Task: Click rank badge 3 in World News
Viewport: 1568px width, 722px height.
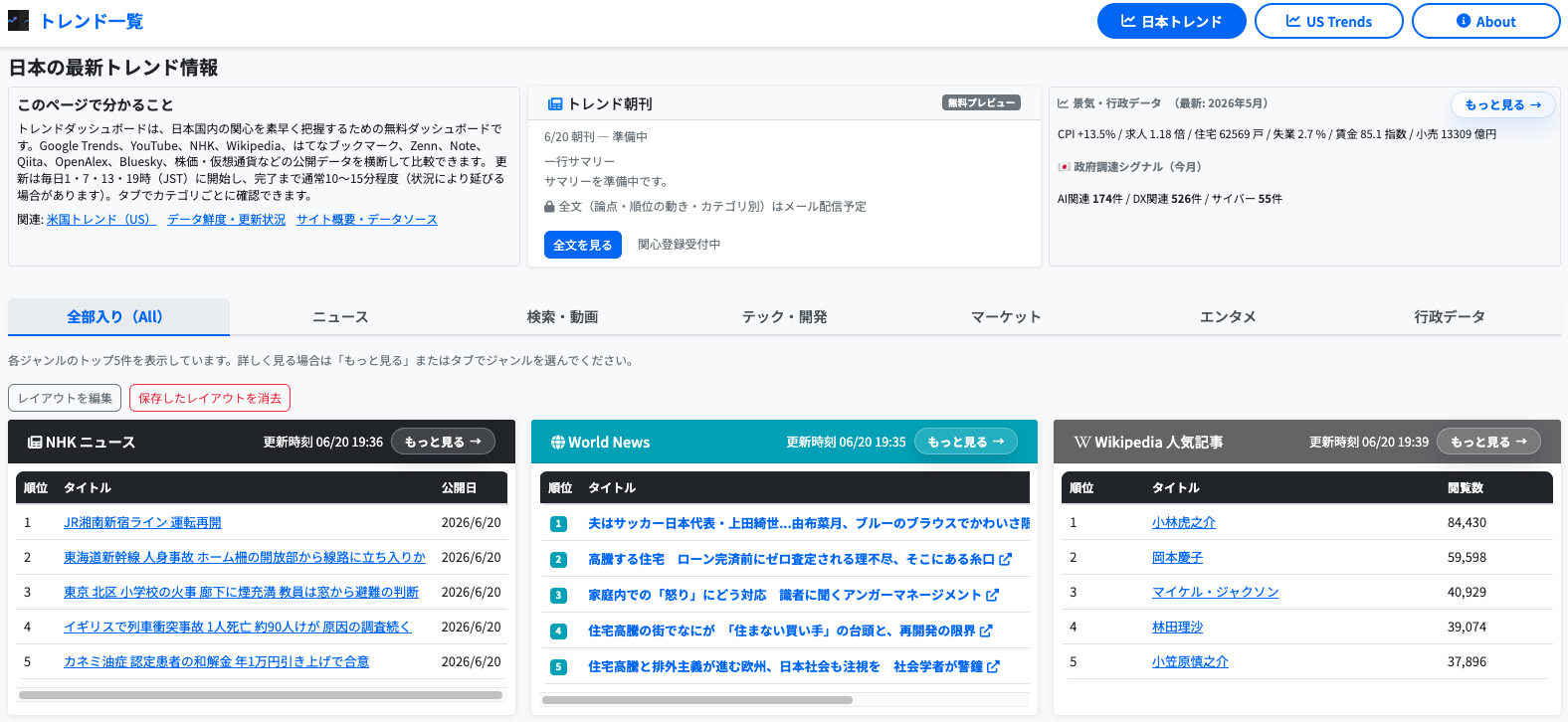Action: 559,596
